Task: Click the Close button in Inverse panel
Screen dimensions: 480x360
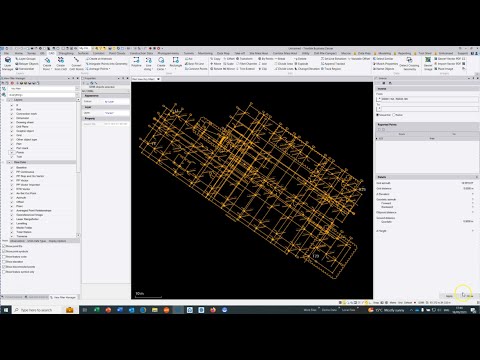Action: (x=469, y=296)
